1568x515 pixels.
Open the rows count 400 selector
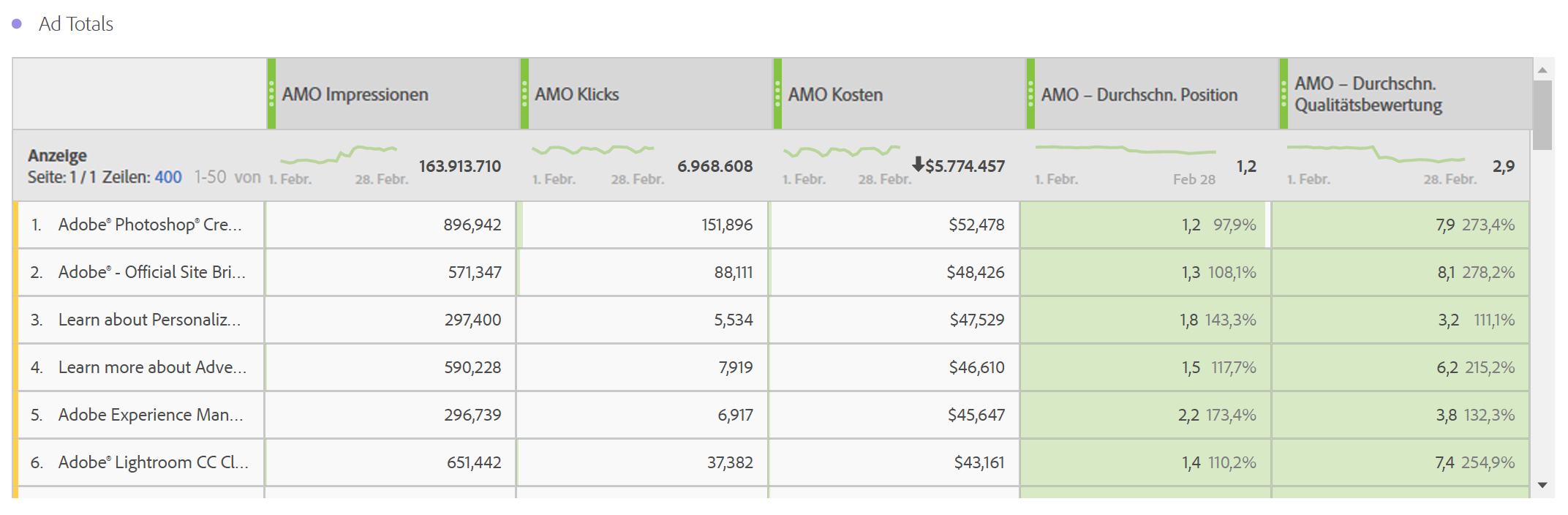(x=168, y=177)
